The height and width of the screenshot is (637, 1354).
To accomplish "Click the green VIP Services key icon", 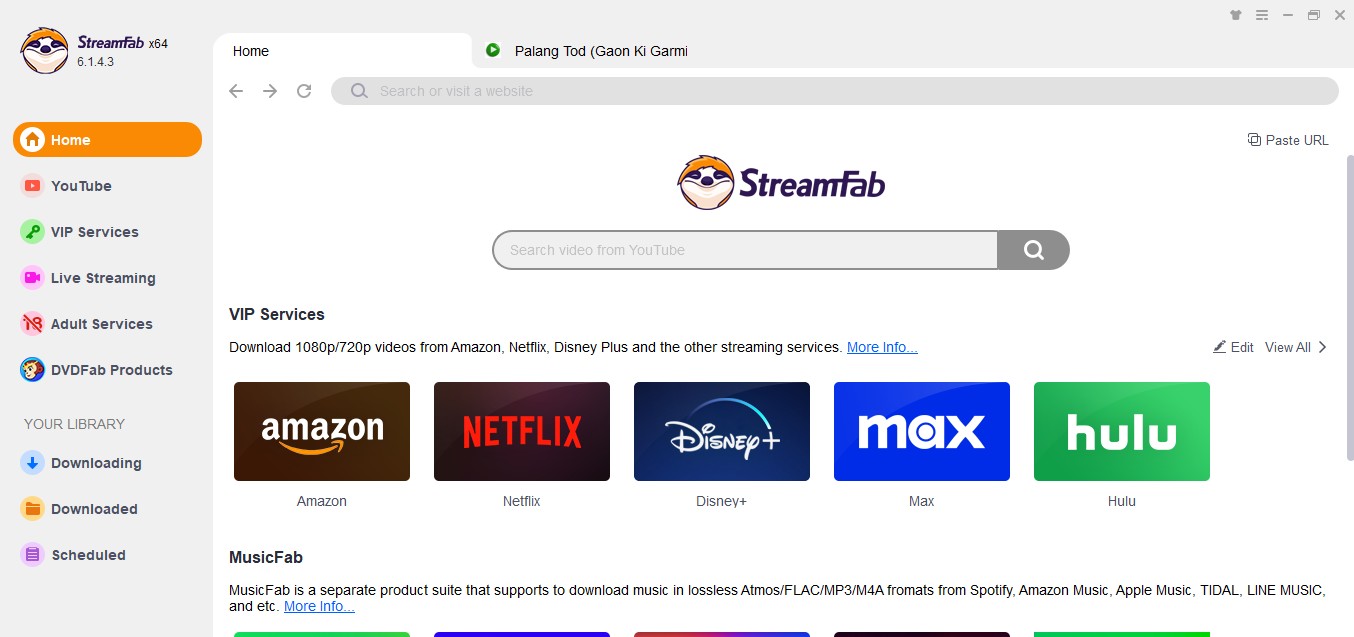I will pos(33,232).
